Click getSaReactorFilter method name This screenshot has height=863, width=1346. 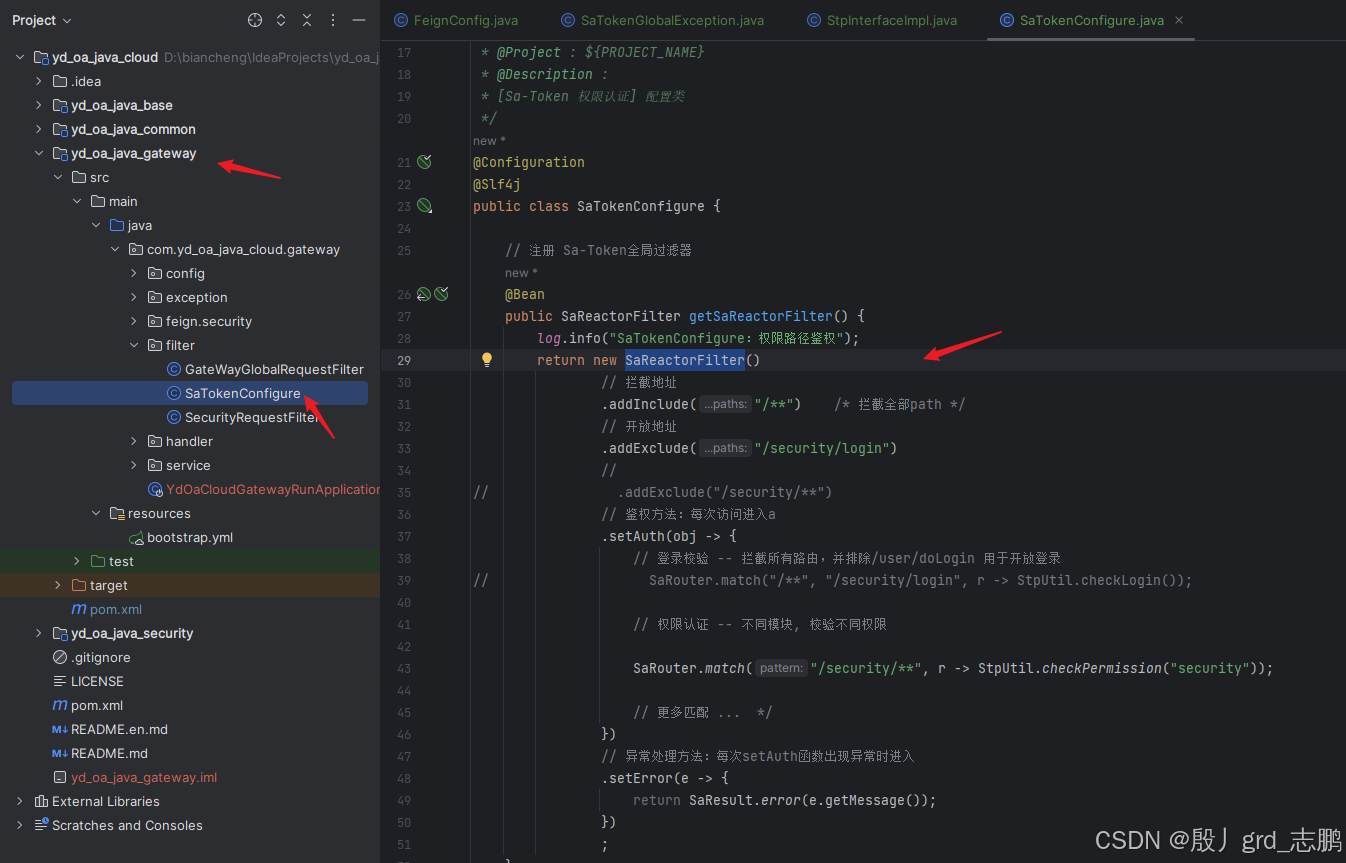(x=761, y=316)
